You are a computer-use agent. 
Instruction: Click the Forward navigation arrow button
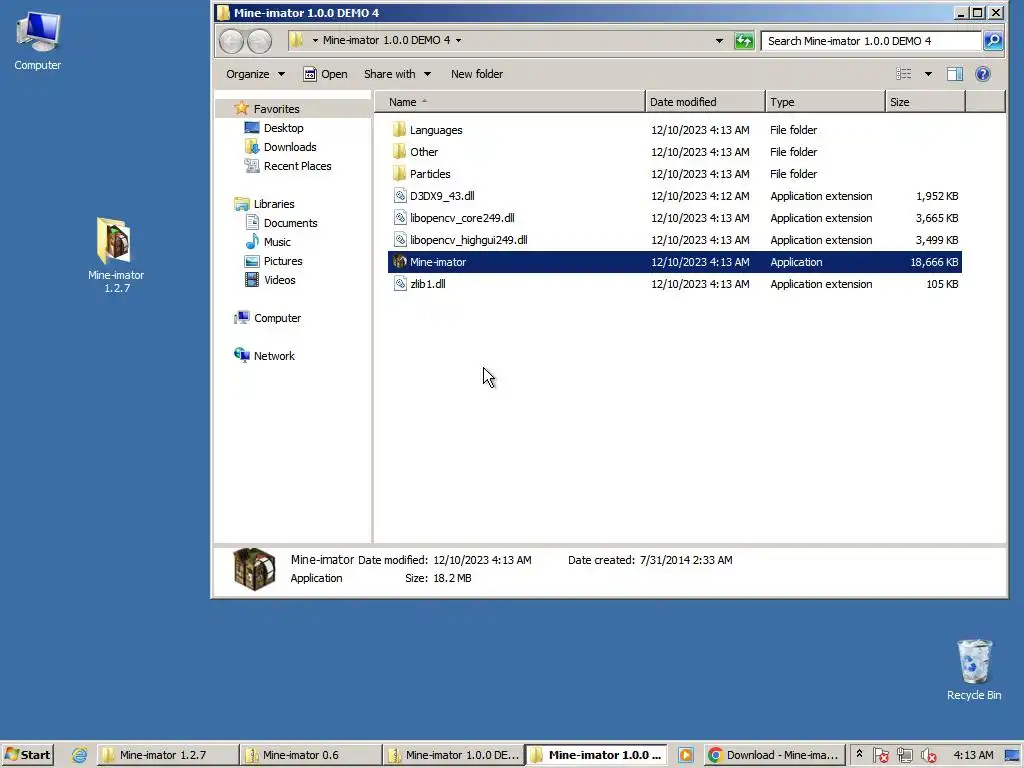coord(259,41)
